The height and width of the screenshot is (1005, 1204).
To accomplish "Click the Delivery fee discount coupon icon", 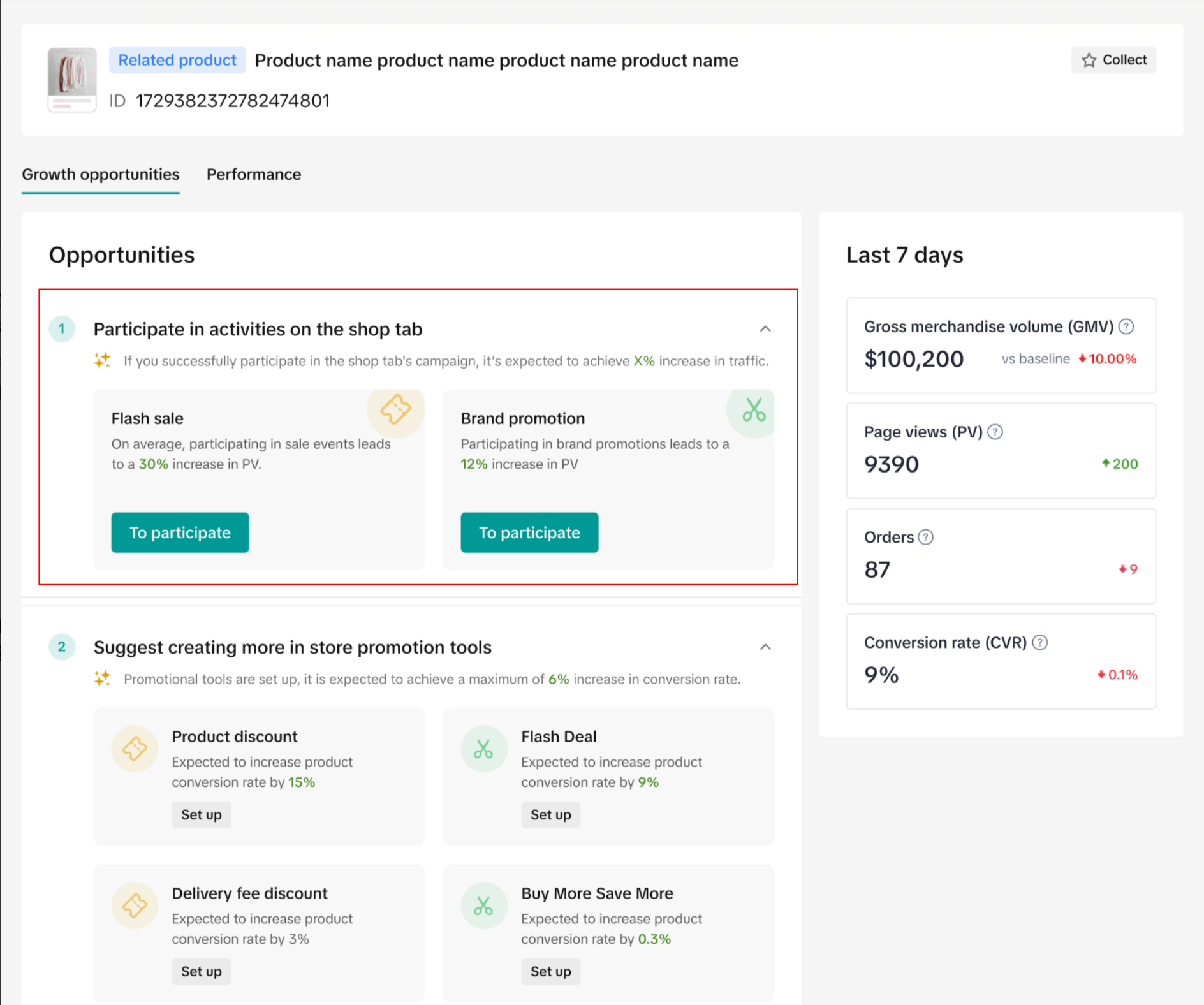I will [x=135, y=906].
